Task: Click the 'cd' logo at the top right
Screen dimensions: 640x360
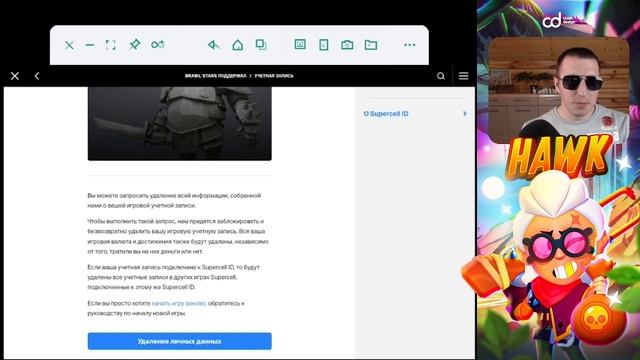Action: [x=552, y=20]
